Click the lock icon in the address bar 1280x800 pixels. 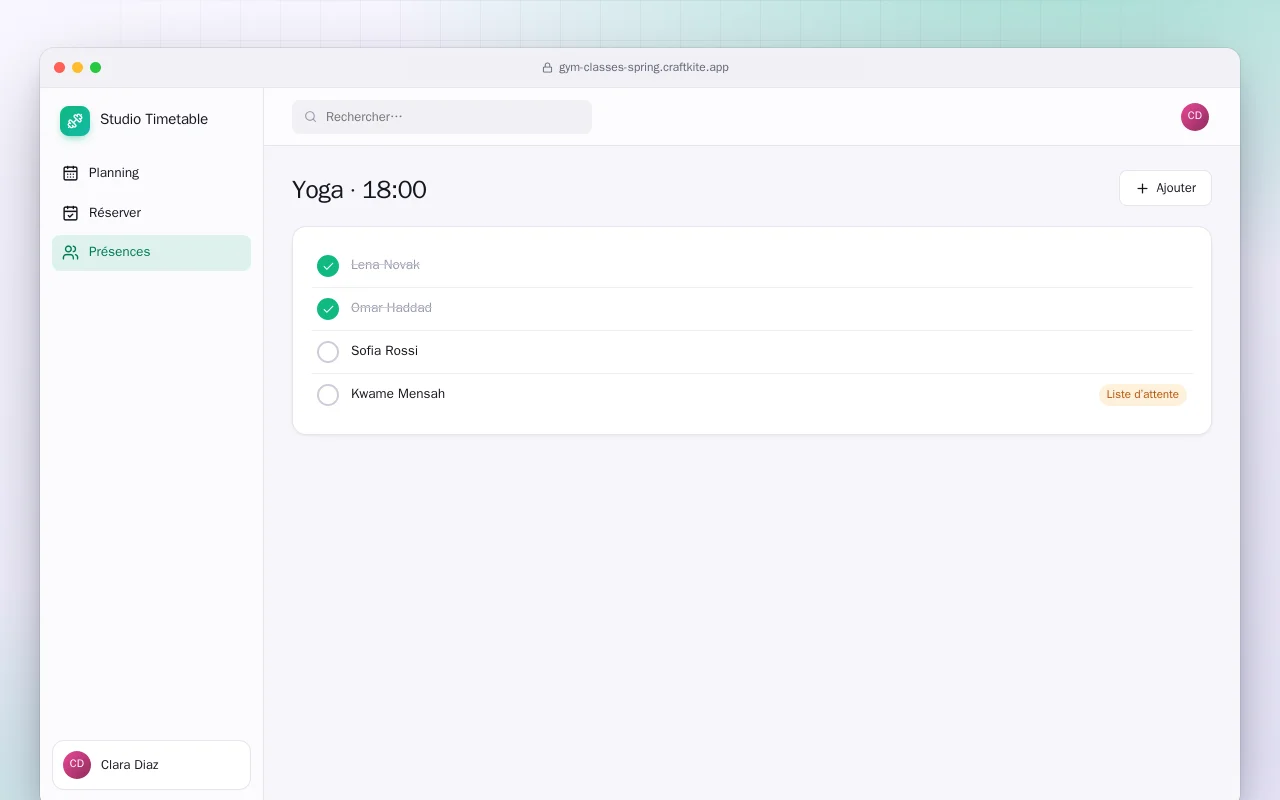tap(547, 68)
